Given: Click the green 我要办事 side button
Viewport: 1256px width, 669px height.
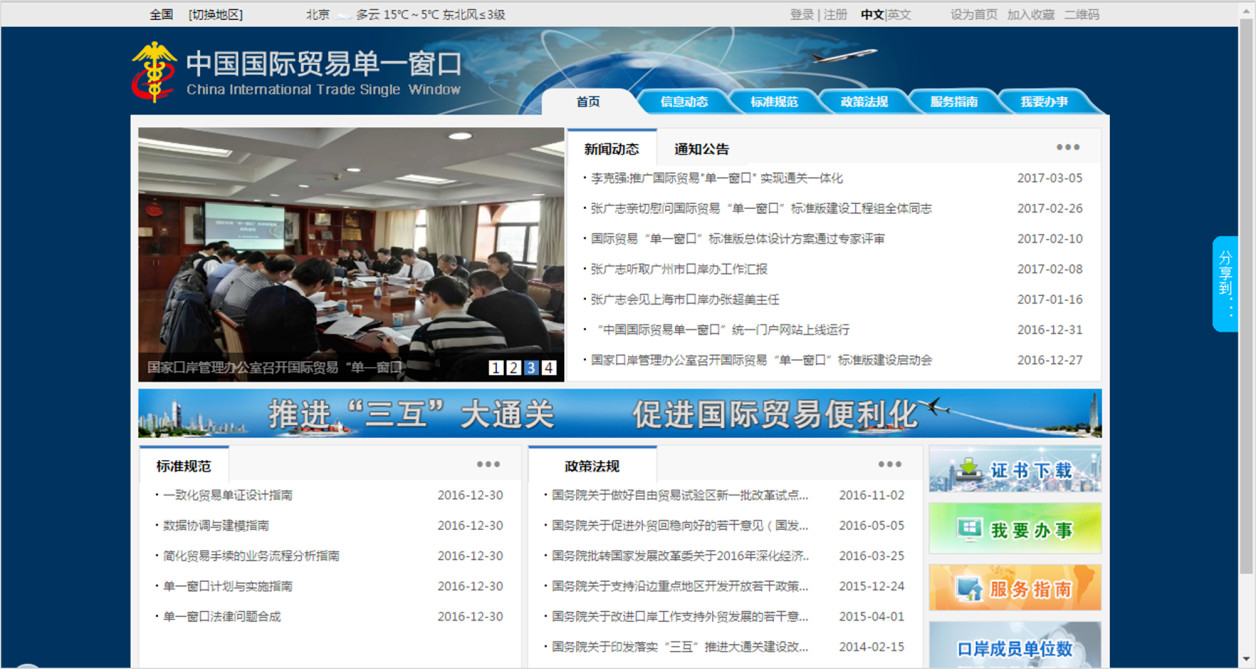Looking at the screenshot, I should click(1015, 529).
